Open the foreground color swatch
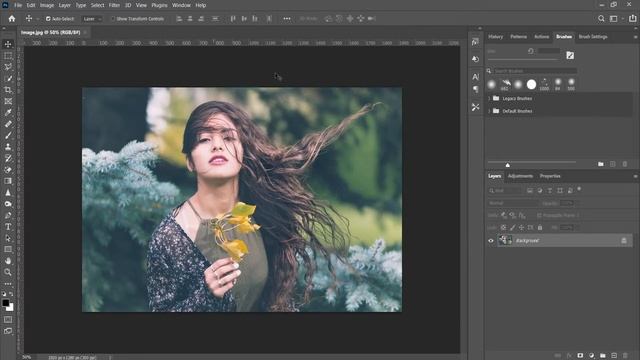Viewport: 640px width, 360px height. click(x=5, y=303)
